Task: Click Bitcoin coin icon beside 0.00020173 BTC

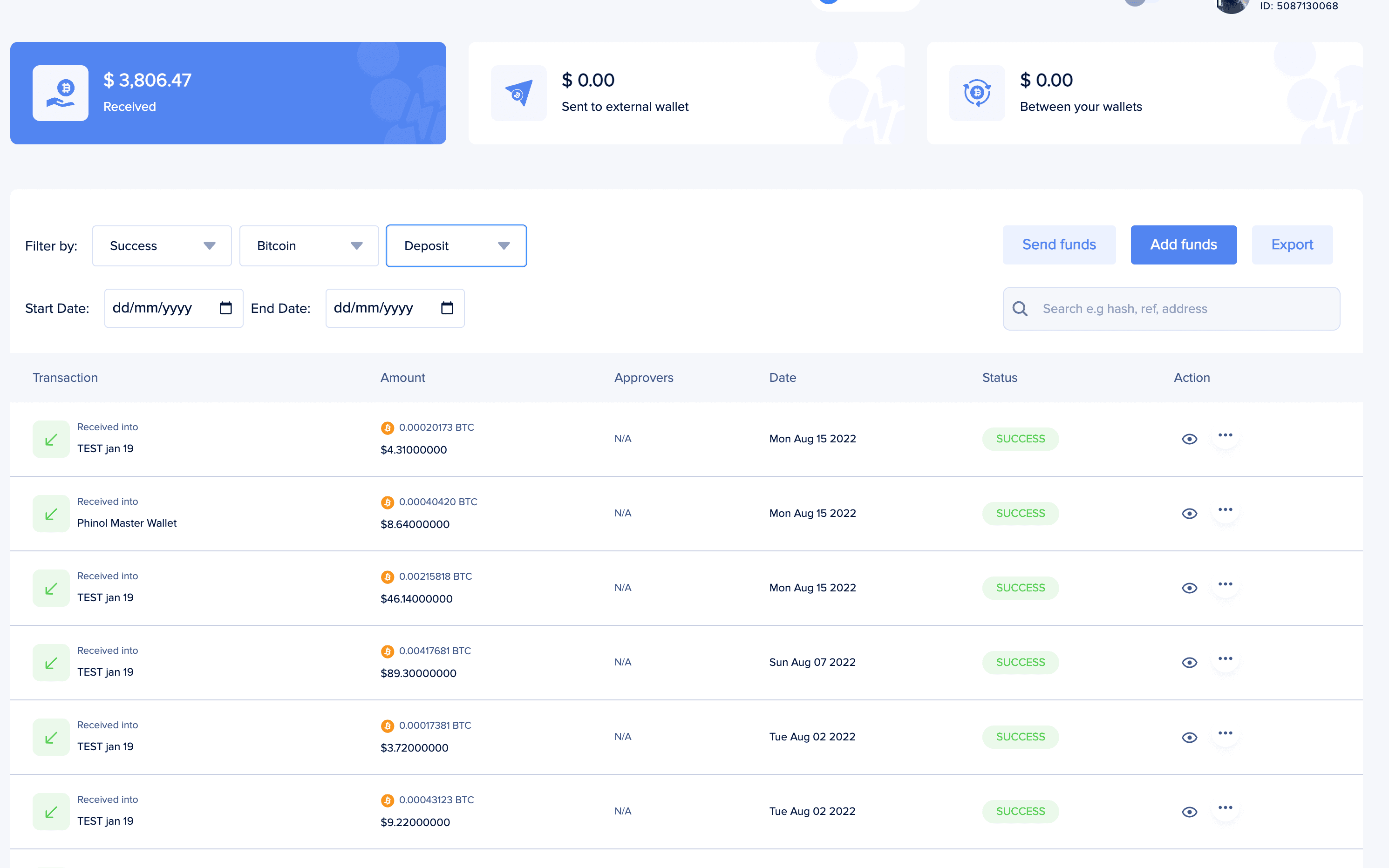Action: [x=388, y=427]
